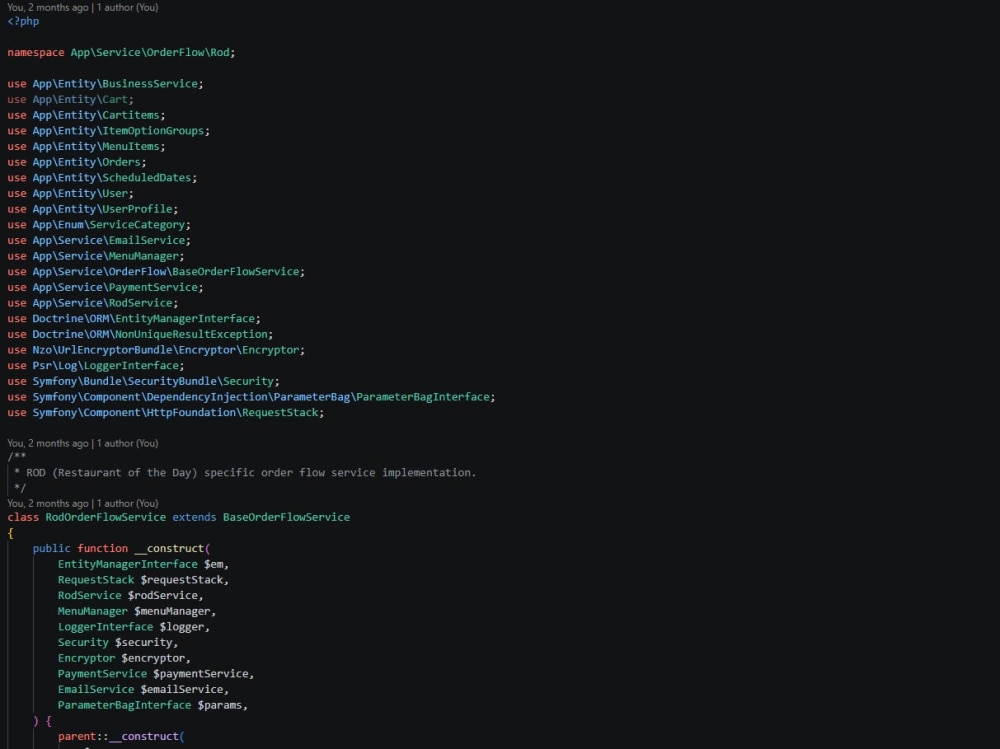Click the git blame annotation above the <?php tag

[x=83, y=8]
